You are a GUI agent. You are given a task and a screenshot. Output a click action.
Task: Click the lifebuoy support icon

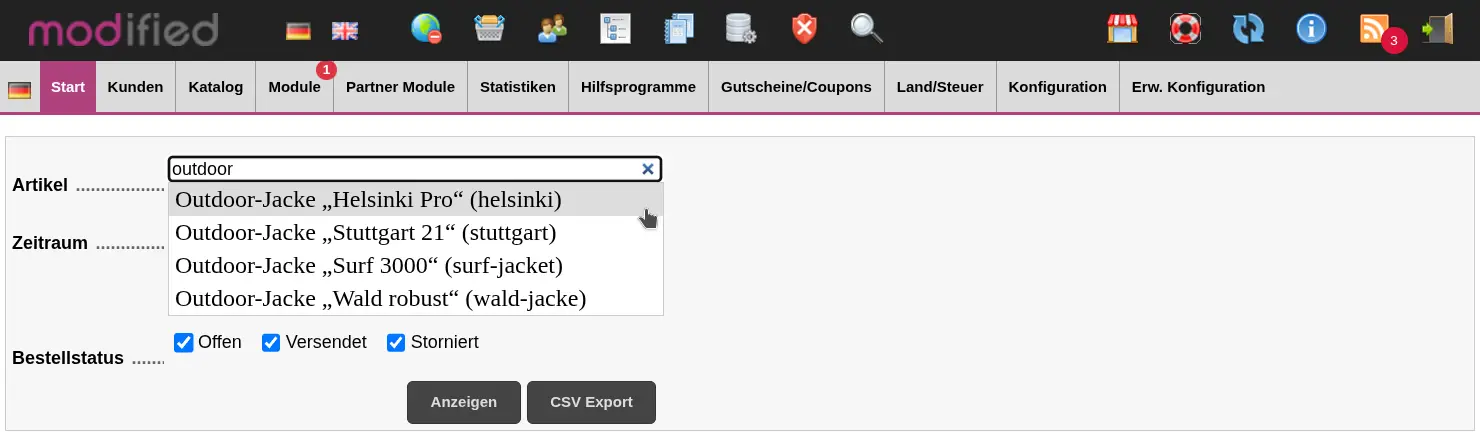pos(1185,29)
